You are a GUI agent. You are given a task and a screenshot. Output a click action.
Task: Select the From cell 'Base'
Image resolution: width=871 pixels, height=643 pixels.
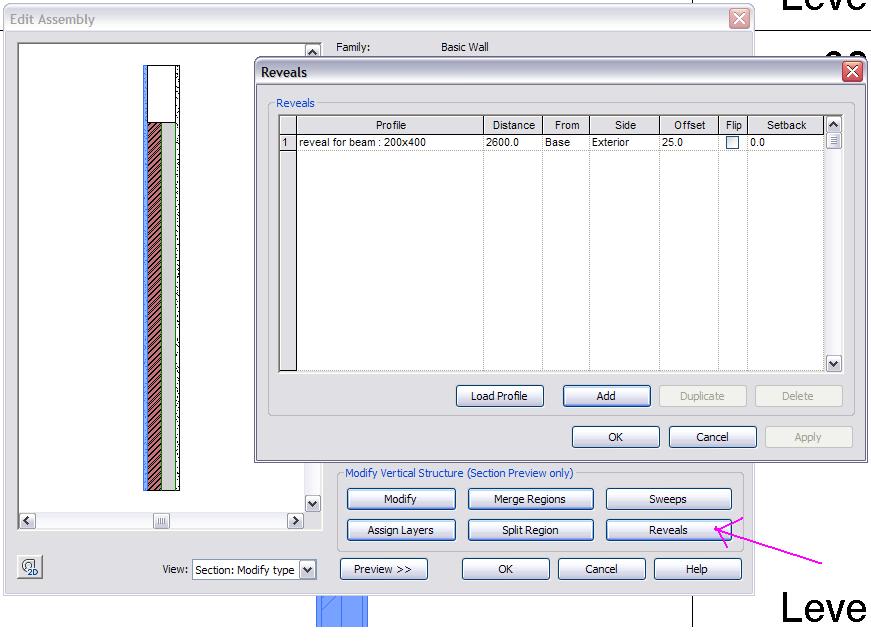(x=565, y=142)
